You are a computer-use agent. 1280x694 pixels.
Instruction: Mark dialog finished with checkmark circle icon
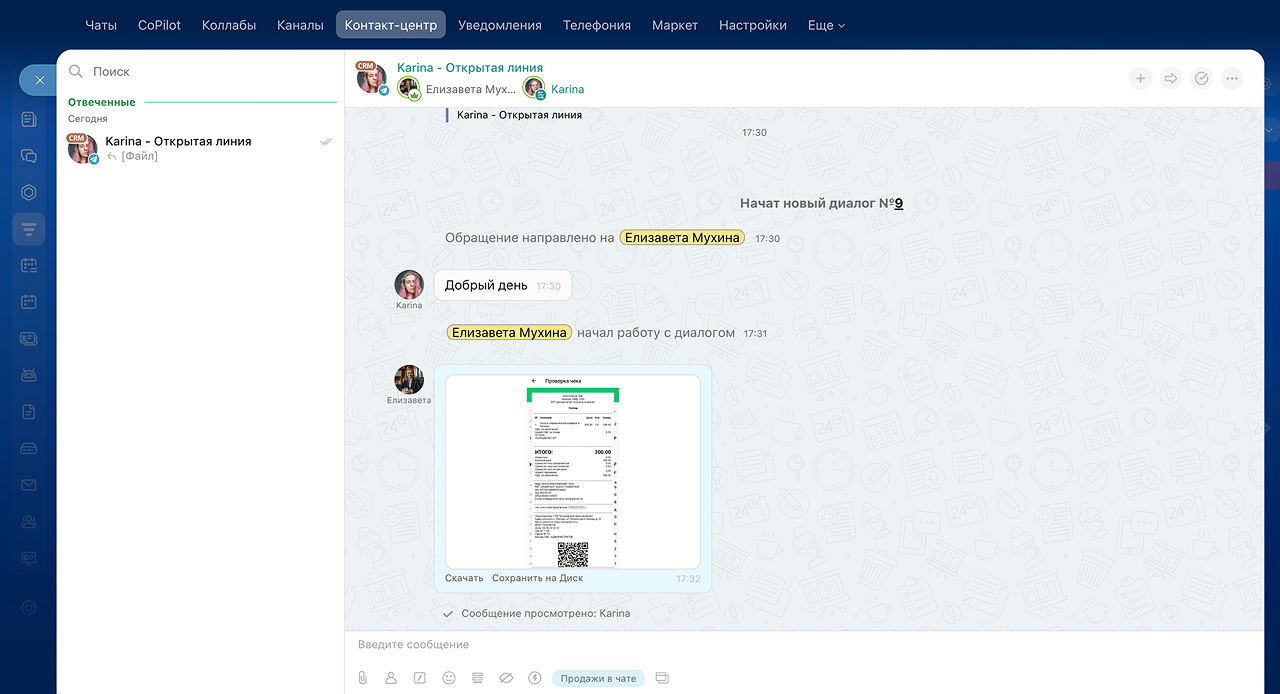pos(1202,78)
